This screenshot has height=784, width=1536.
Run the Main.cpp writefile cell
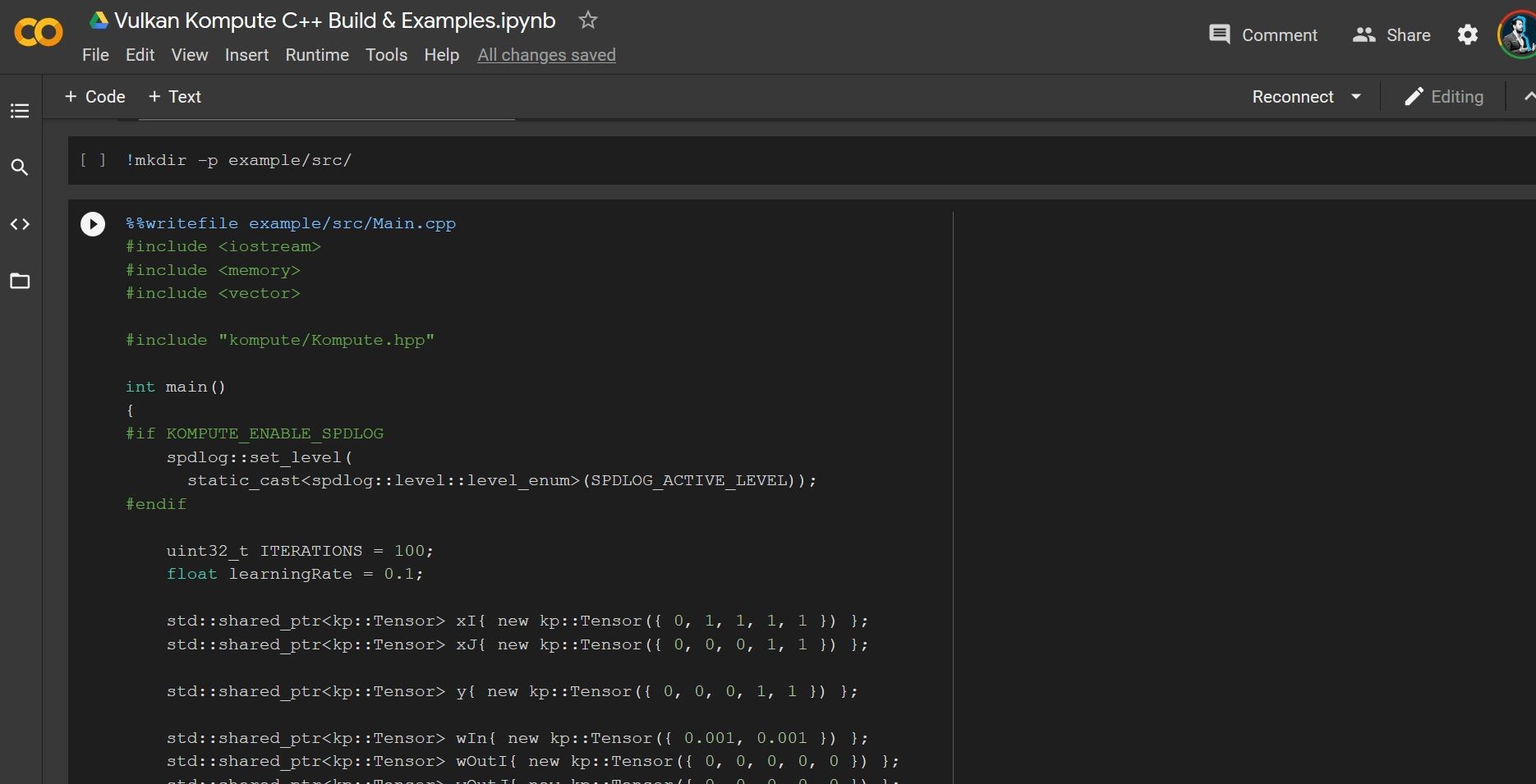93,224
